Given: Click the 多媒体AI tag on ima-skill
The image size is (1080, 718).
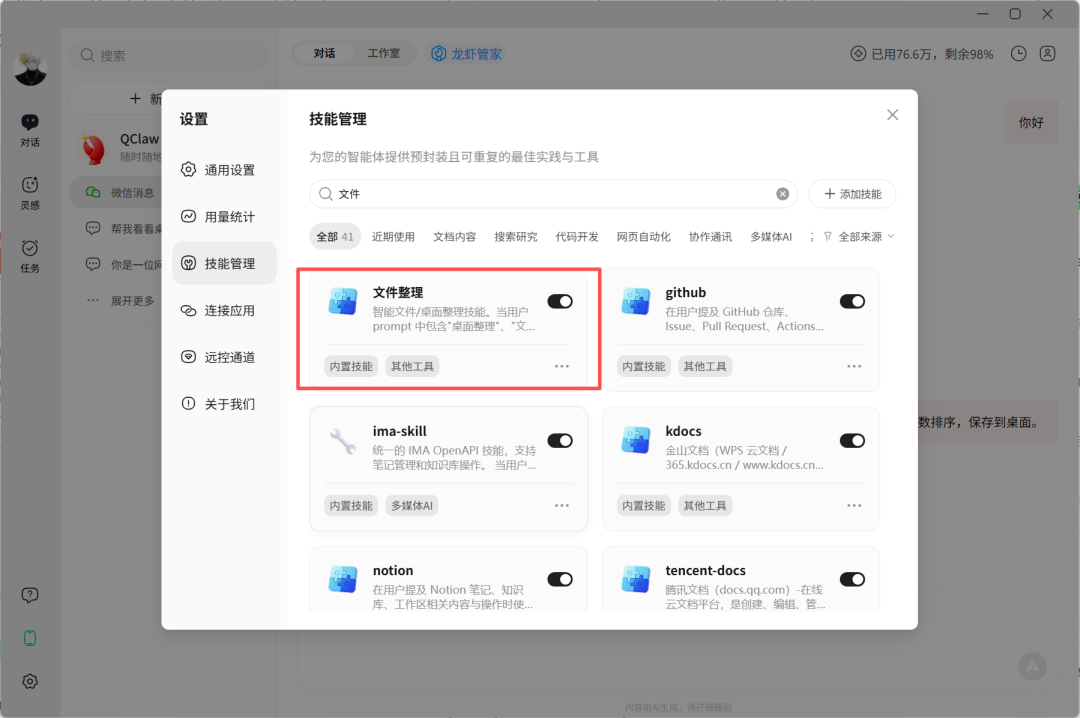Looking at the screenshot, I should click(412, 505).
